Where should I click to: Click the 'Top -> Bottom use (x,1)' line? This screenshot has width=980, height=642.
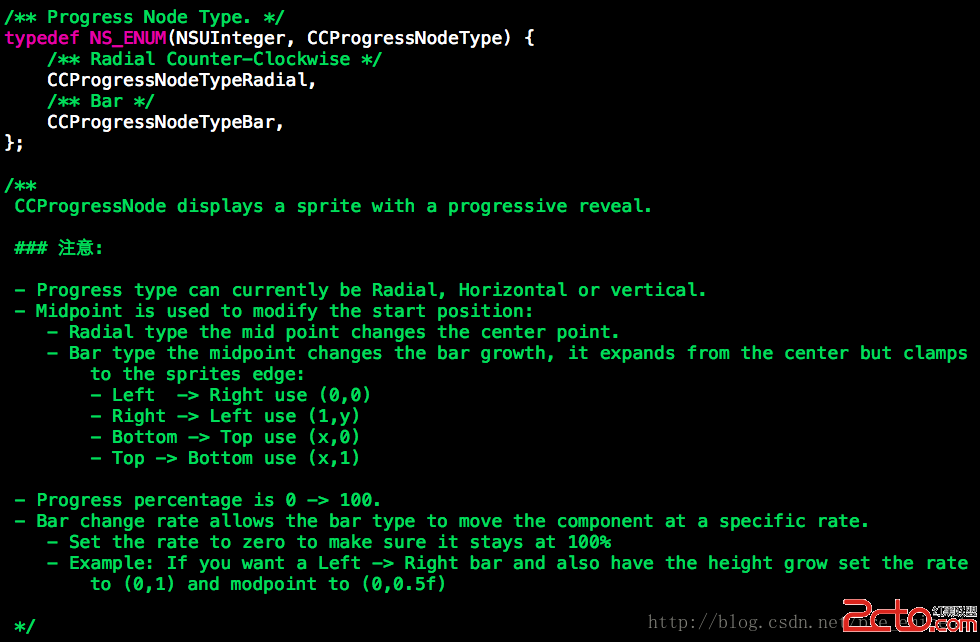click(x=225, y=458)
